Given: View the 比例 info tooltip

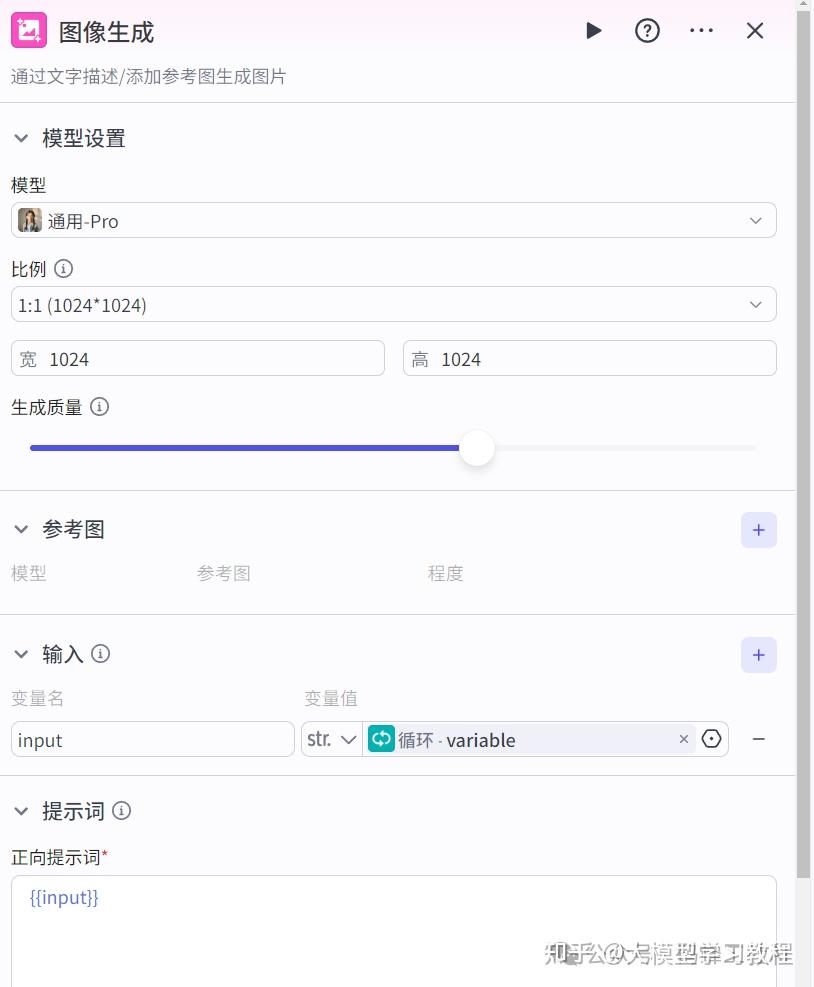Looking at the screenshot, I should (64, 268).
